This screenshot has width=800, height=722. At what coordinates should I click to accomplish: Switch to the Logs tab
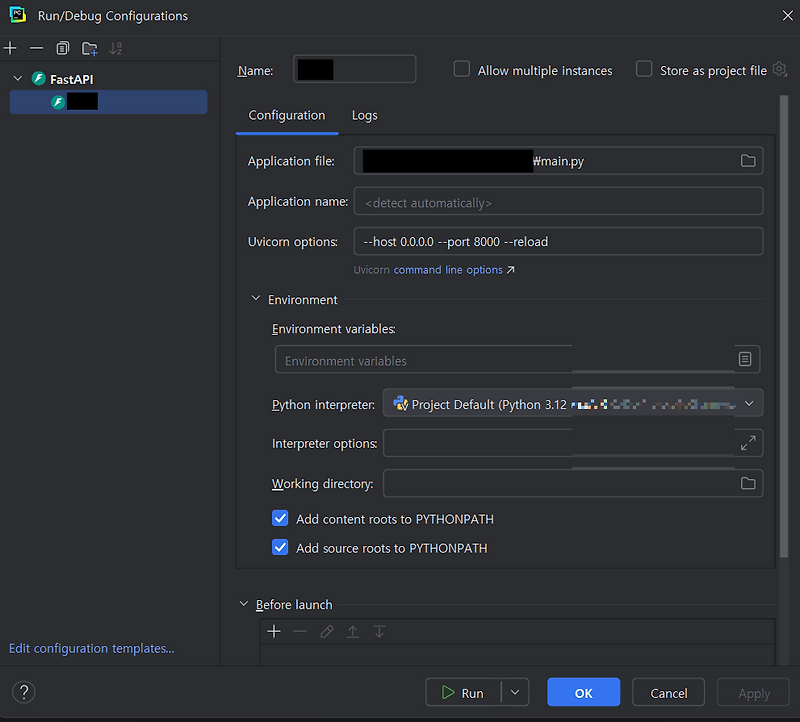(x=364, y=115)
